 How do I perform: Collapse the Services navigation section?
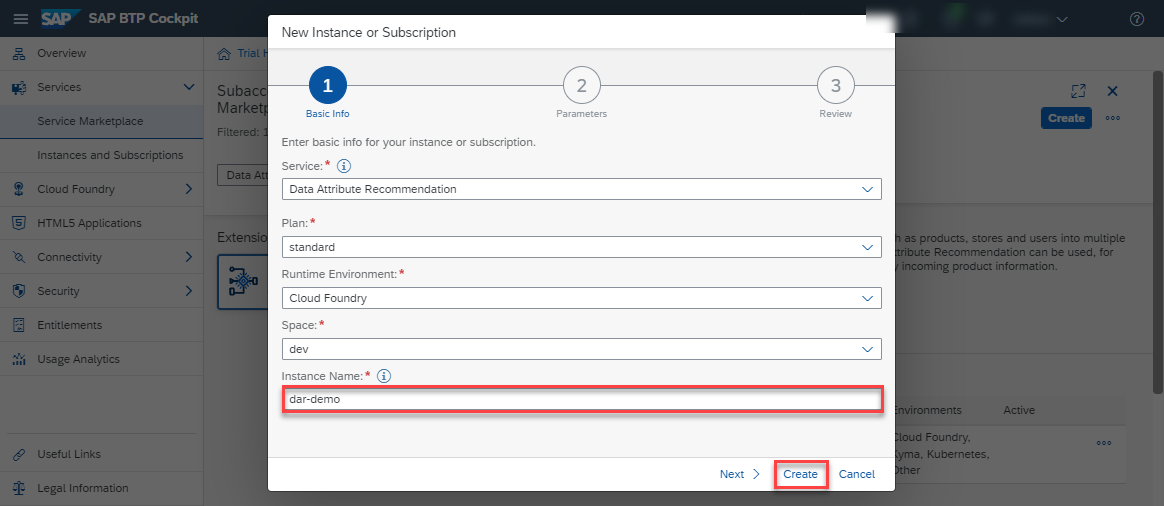(189, 88)
